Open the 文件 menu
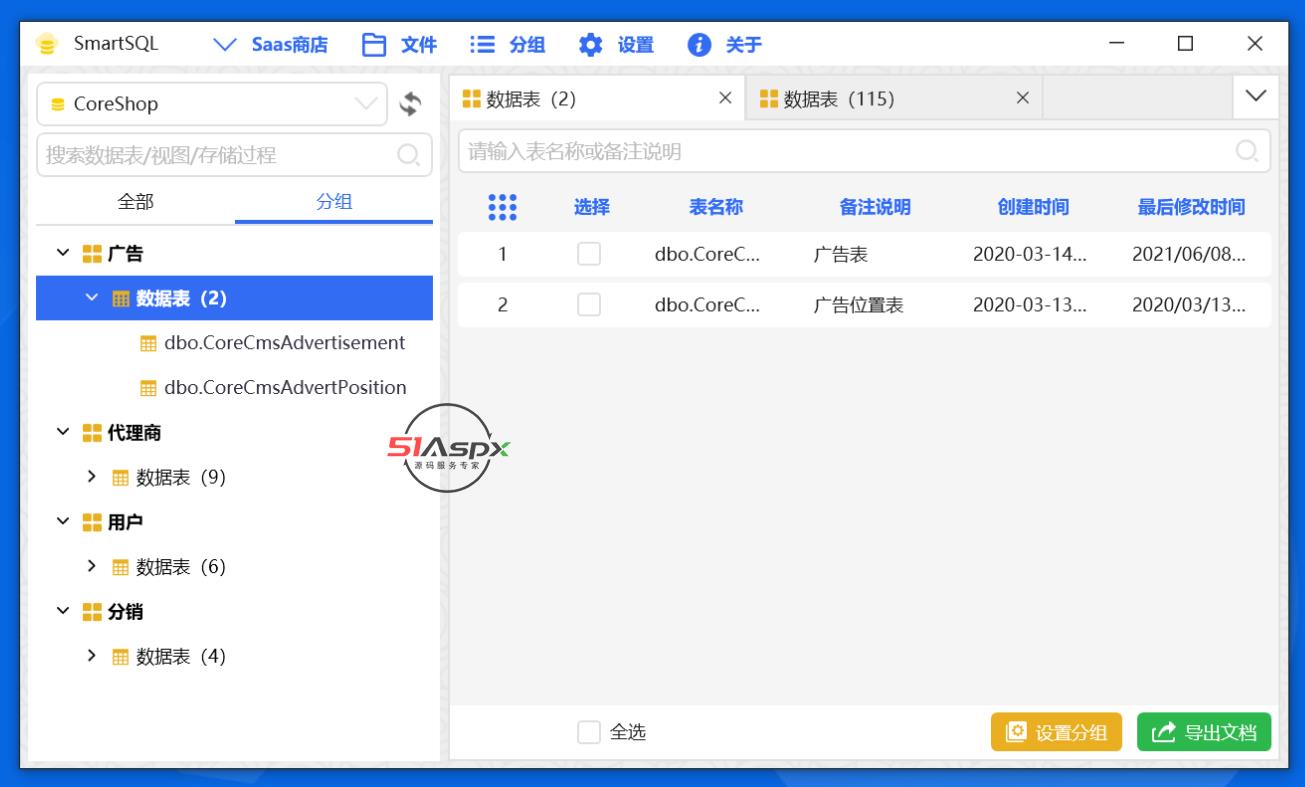The height and width of the screenshot is (787, 1305). pos(399,45)
